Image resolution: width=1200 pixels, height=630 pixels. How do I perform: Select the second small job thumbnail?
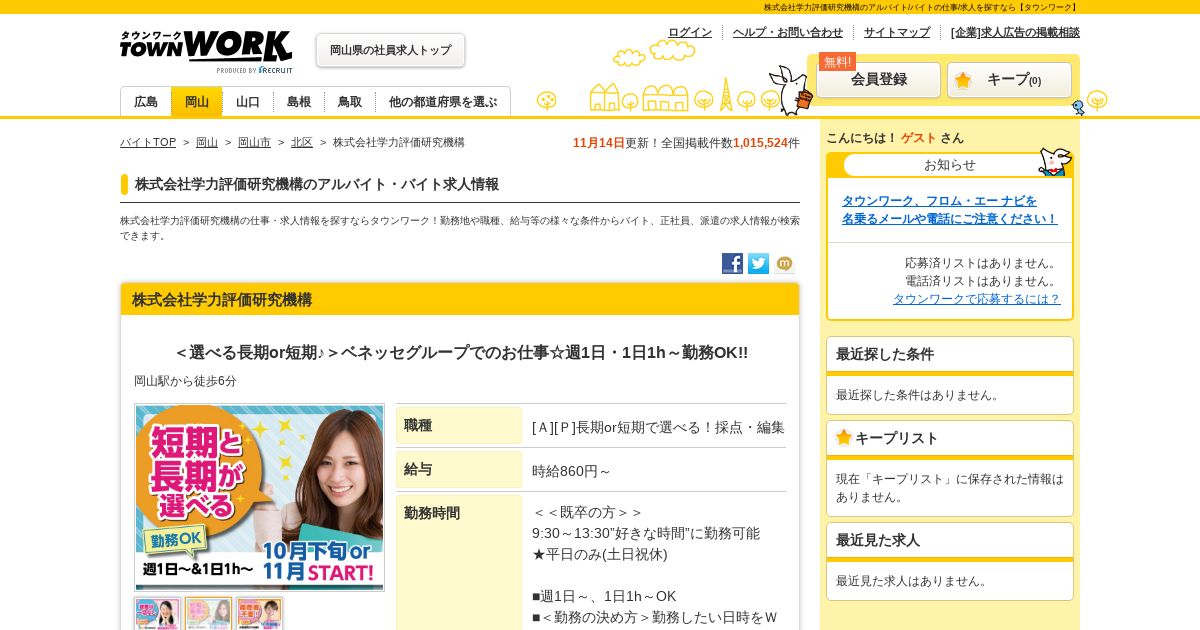(x=209, y=614)
